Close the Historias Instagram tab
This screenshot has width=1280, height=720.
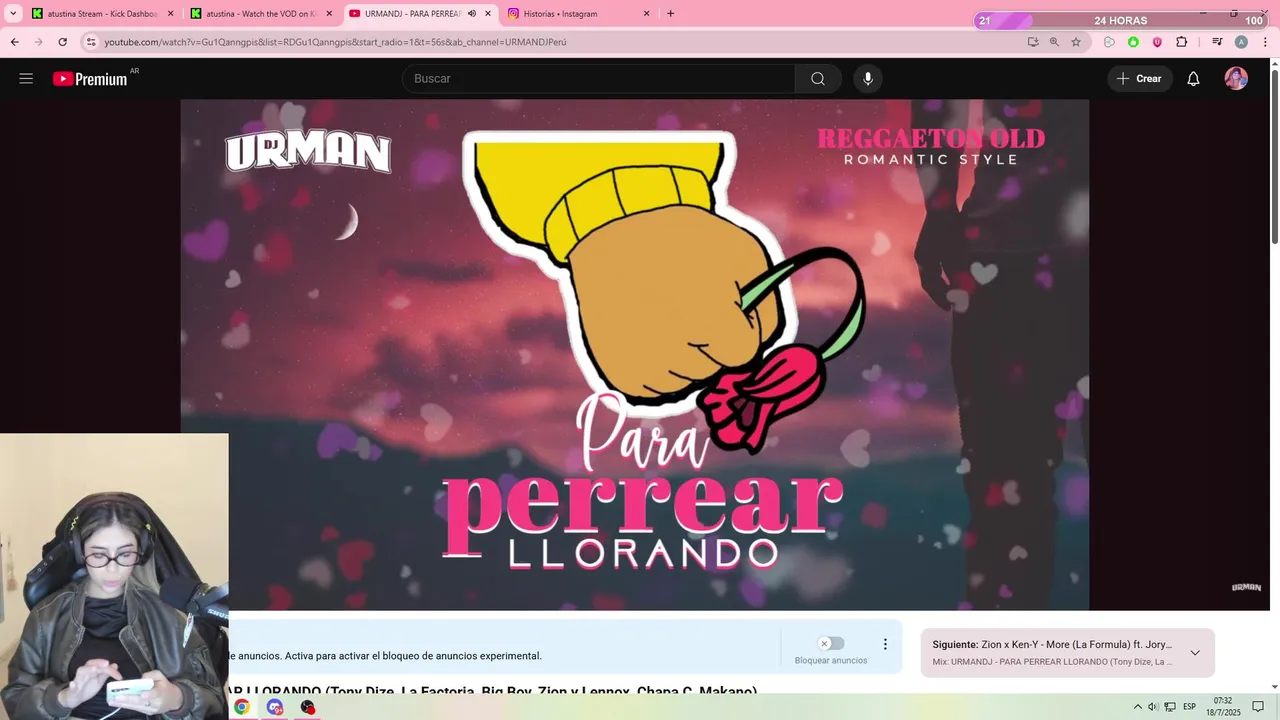[647, 14]
